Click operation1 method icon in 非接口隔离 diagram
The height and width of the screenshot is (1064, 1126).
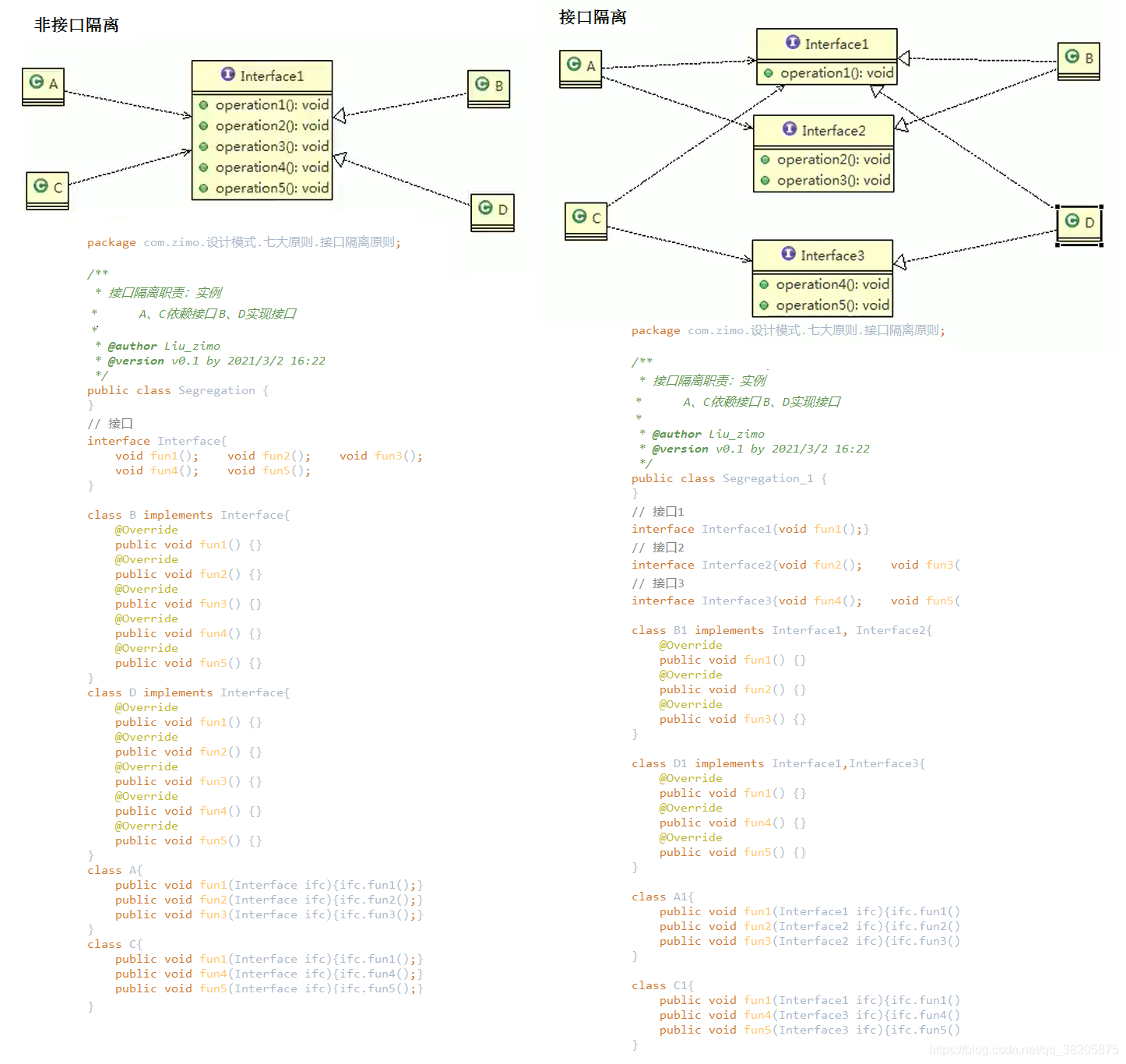click(x=203, y=105)
